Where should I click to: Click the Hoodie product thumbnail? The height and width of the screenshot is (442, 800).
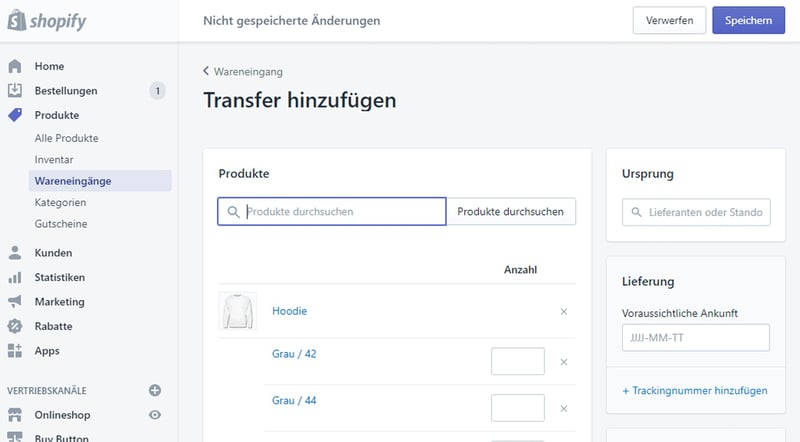238,312
